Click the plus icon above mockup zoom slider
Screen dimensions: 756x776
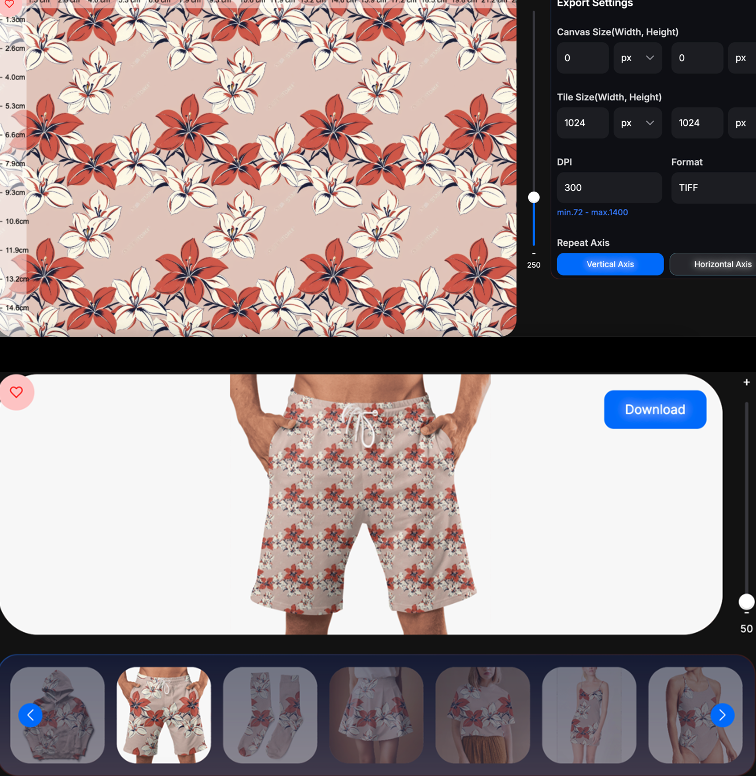tap(746, 383)
